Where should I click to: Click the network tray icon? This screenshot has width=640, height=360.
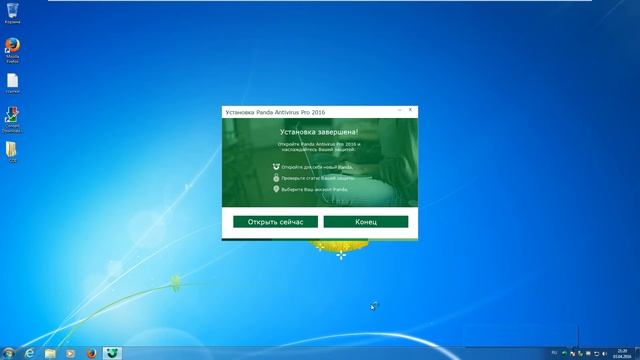click(x=596, y=353)
